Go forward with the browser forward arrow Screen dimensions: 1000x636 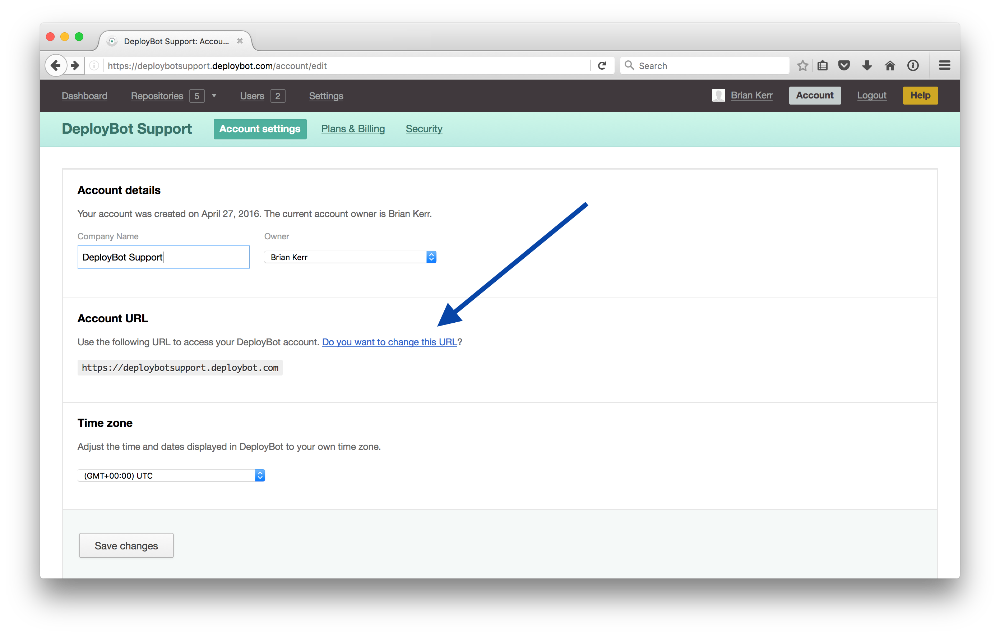pos(75,65)
